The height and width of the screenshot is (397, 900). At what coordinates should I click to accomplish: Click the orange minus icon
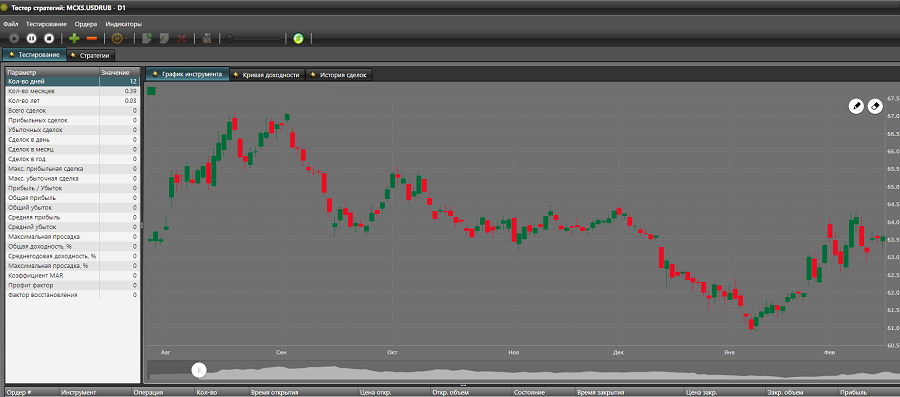pyautogui.click(x=92, y=38)
